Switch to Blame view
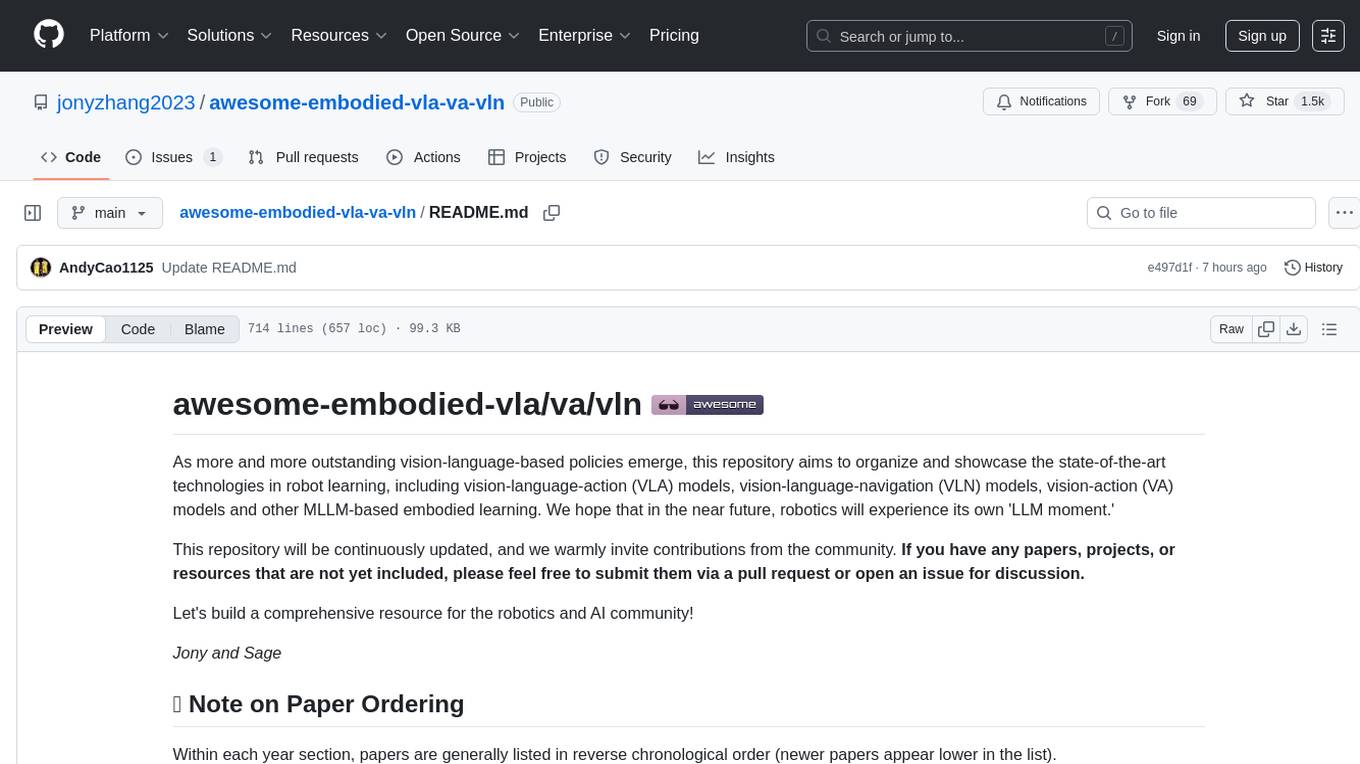The image size is (1360, 764). 204,329
